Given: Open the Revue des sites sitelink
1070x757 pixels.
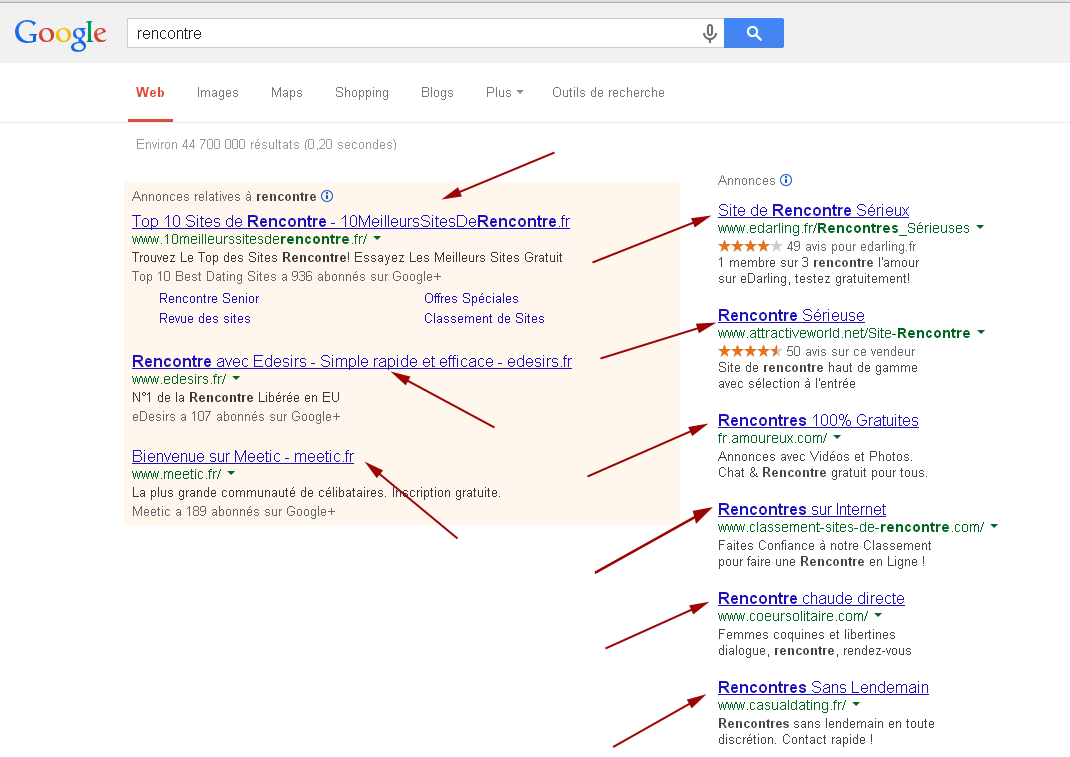Looking at the screenshot, I should [x=205, y=318].
